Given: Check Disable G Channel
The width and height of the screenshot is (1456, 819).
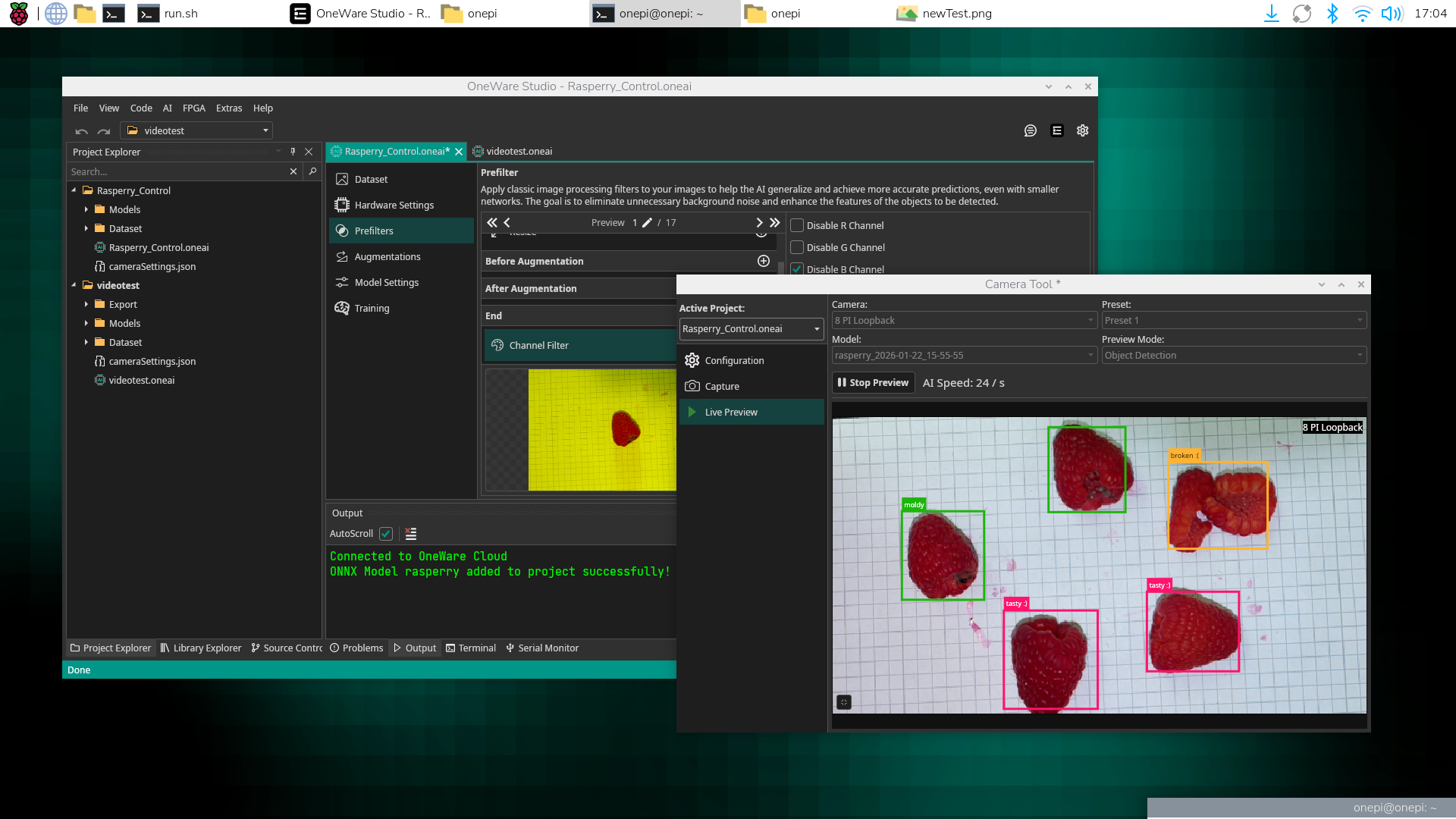Looking at the screenshot, I should (x=797, y=247).
